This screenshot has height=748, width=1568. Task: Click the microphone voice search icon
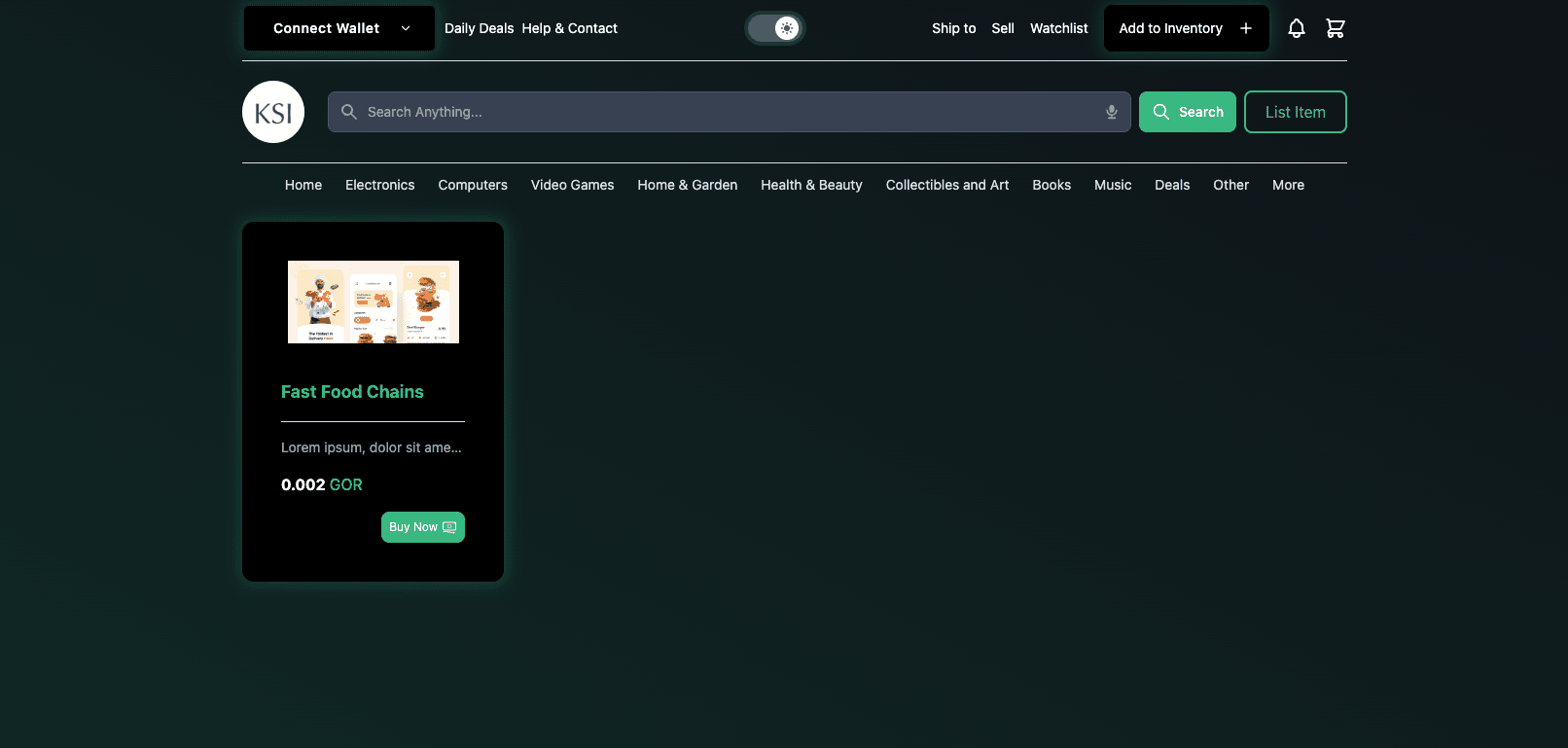tap(1111, 112)
